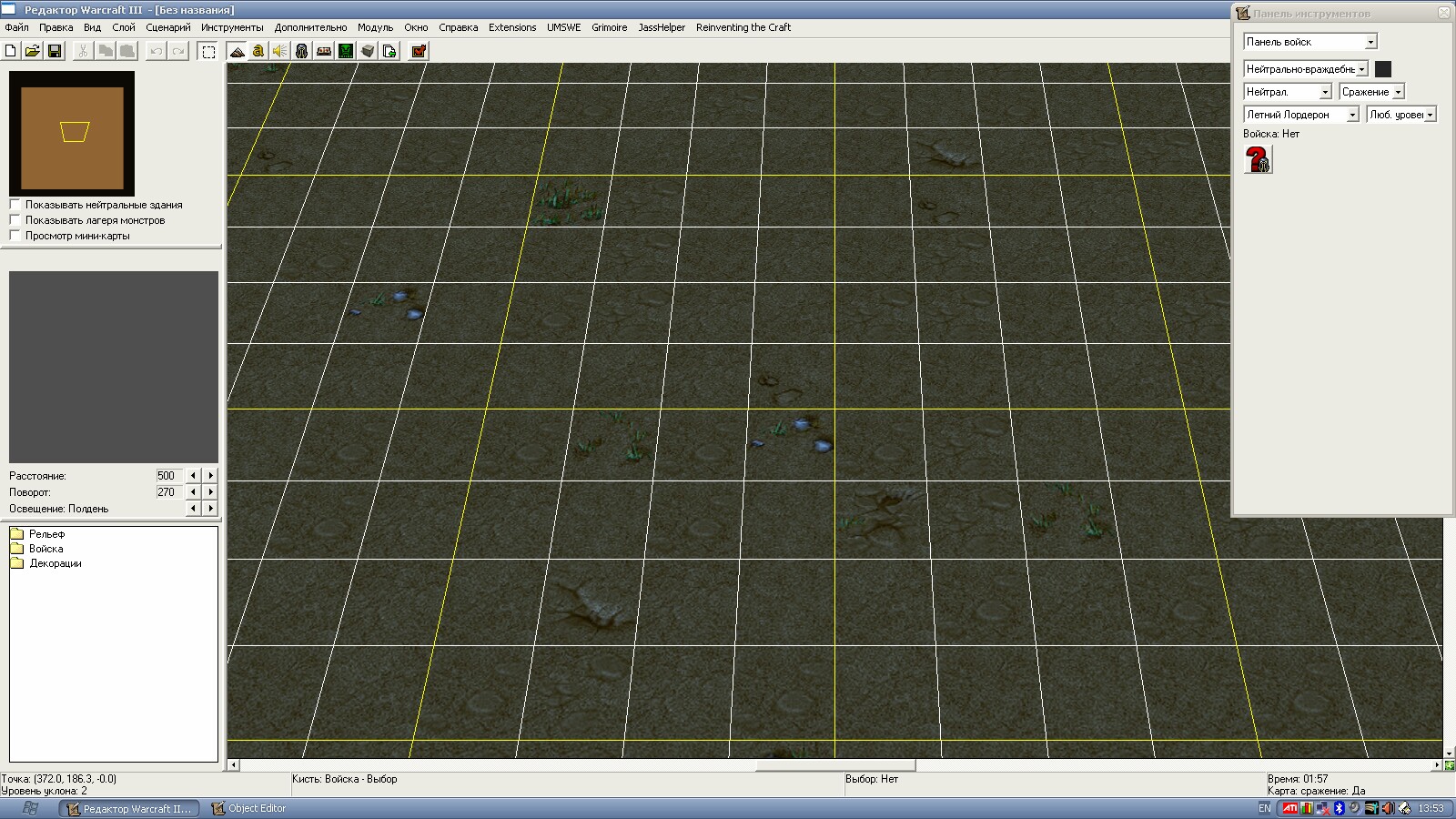1456x819 pixels.
Task: Click the scissors Cut icon
Action: click(x=83, y=51)
